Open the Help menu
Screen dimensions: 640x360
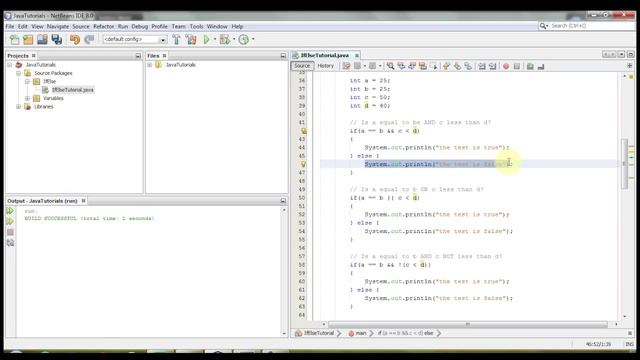point(237,26)
